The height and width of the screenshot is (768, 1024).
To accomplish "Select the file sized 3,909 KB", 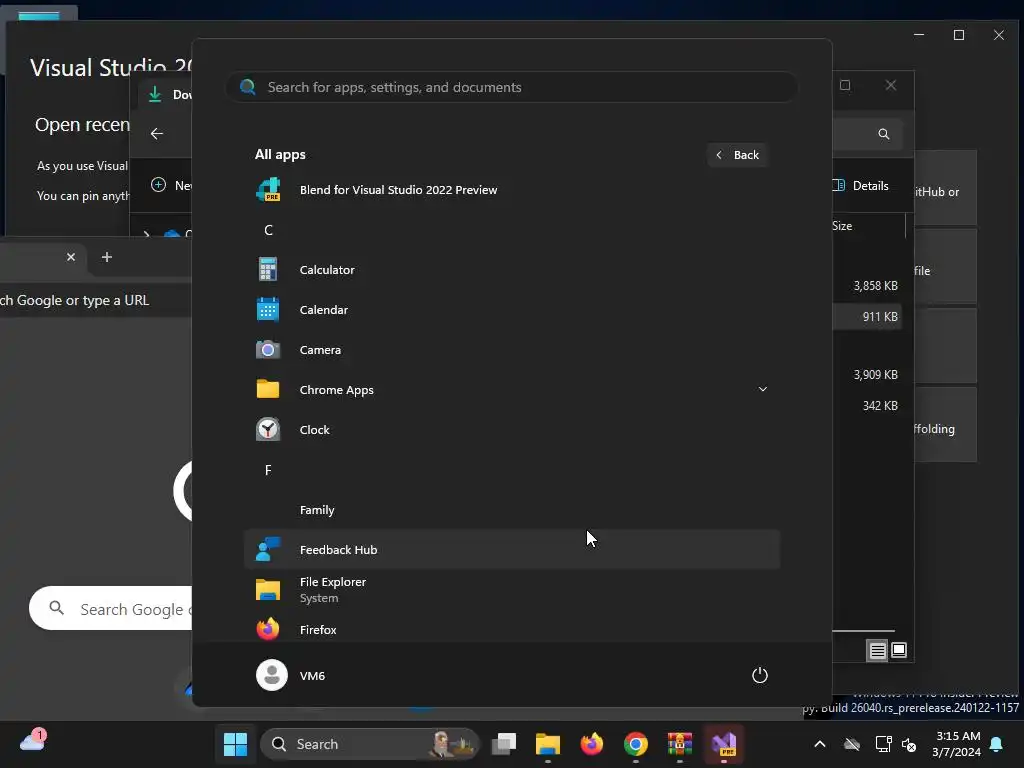I will pos(875,375).
